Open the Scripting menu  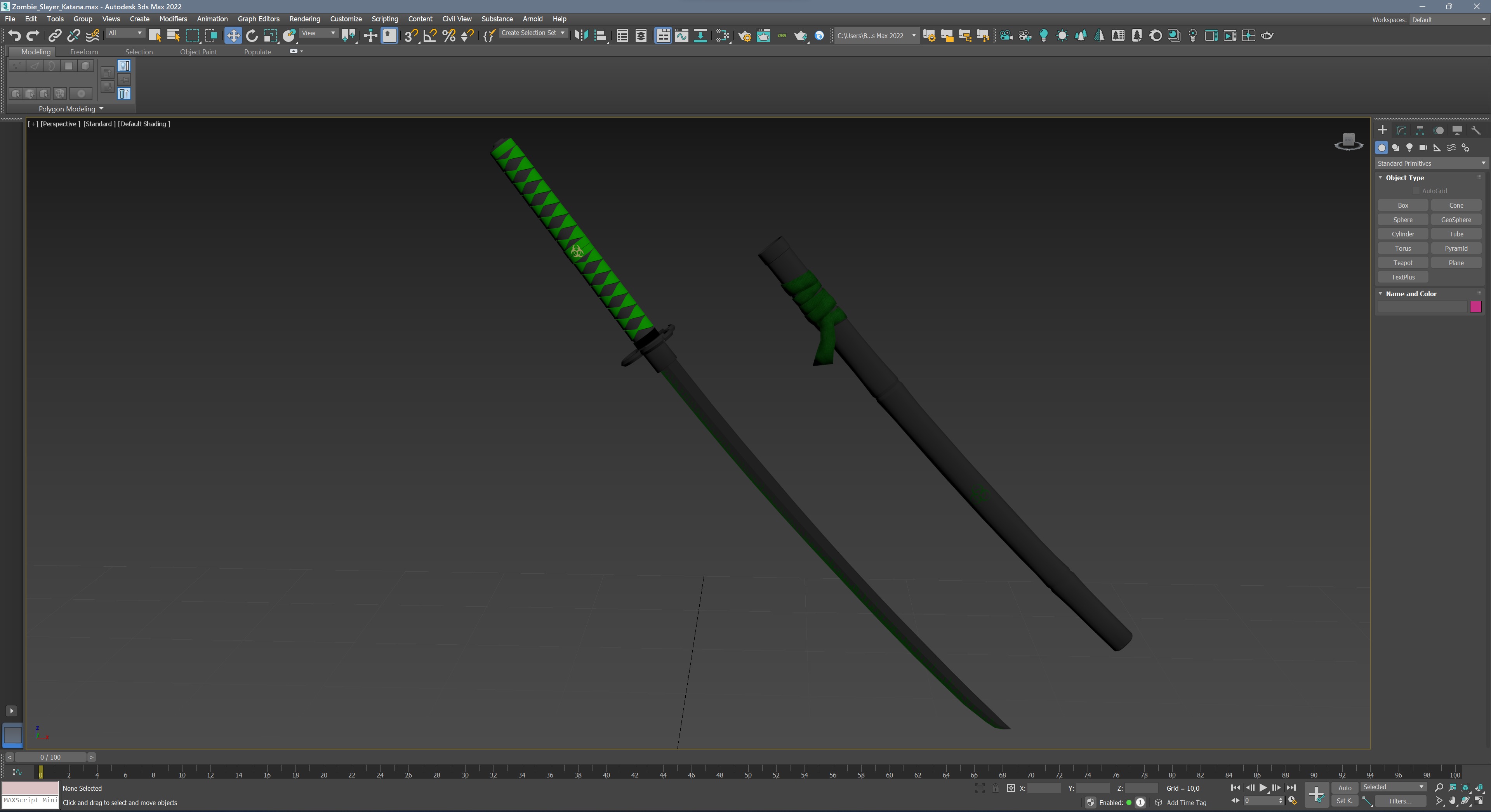click(384, 19)
